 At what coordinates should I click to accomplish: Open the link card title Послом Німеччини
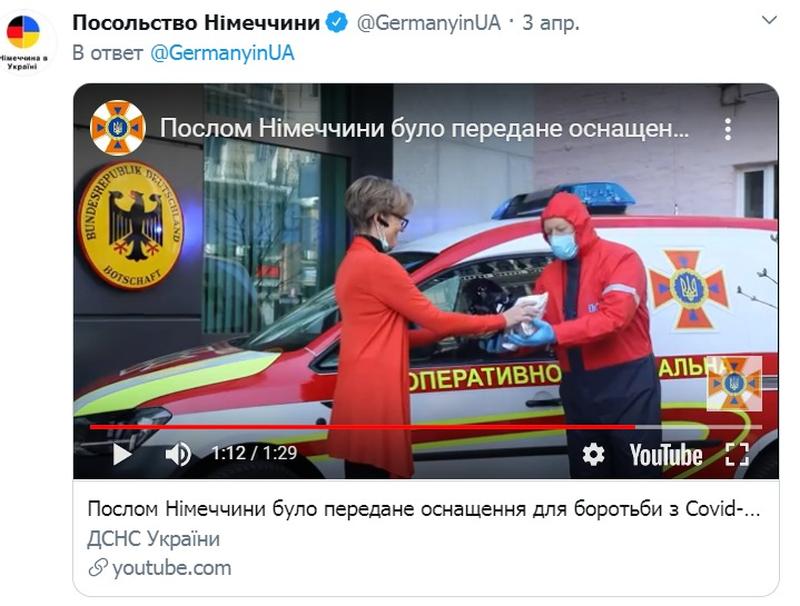pyautogui.click(x=423, y=509)
